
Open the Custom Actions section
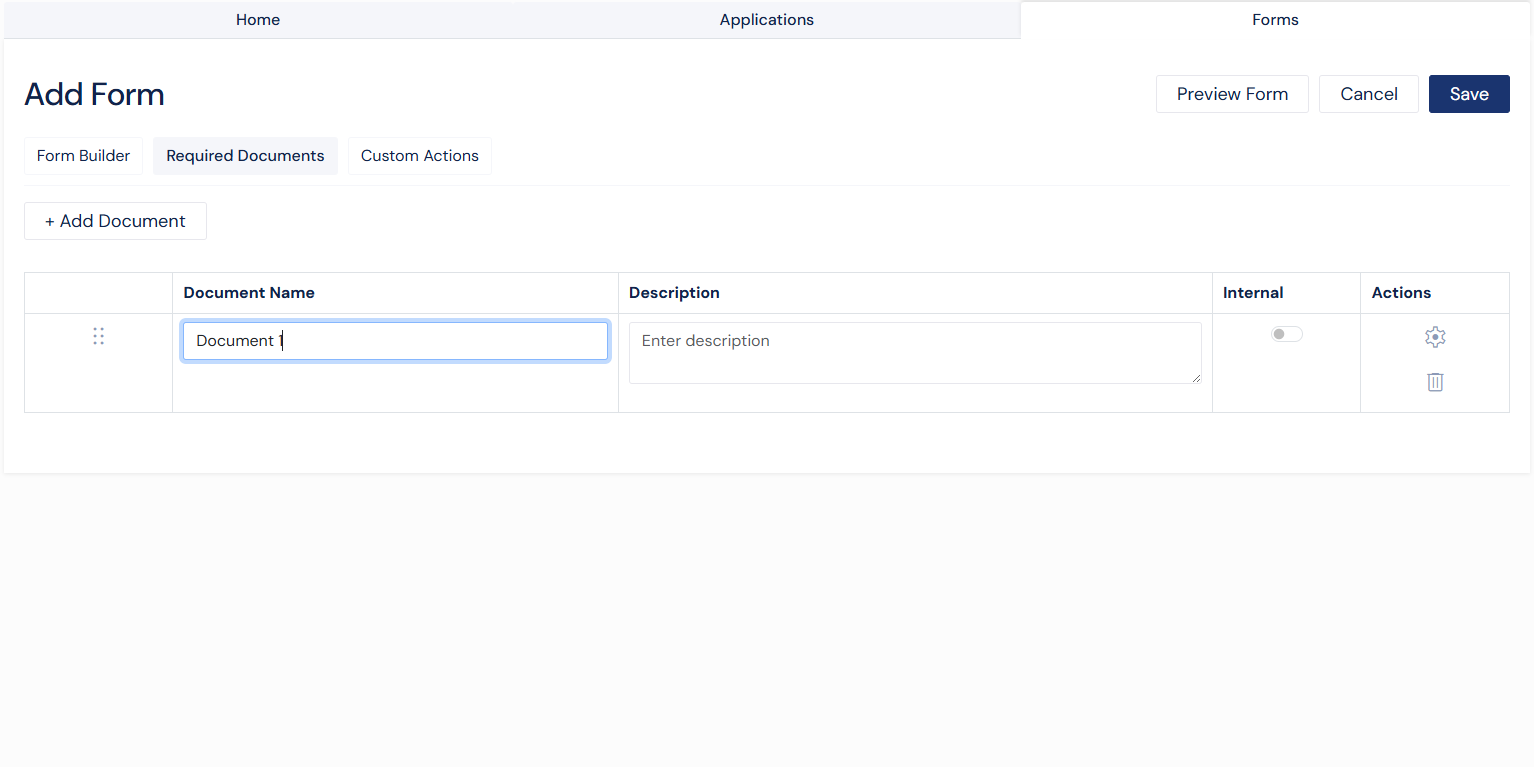click(420, 156)
